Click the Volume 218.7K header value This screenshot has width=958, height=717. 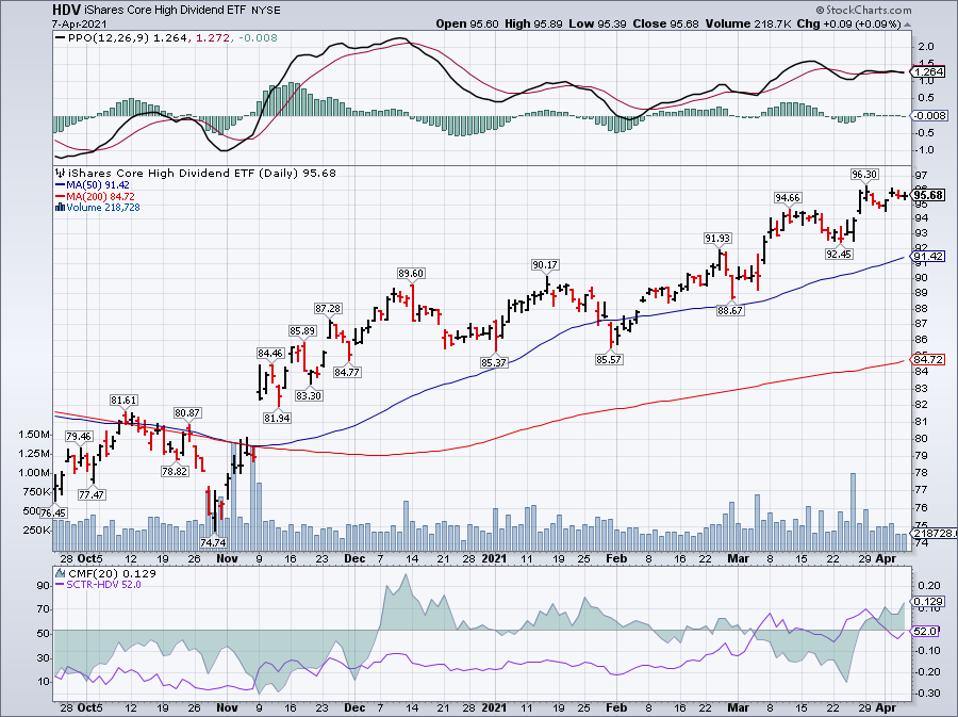coord(749,24)
